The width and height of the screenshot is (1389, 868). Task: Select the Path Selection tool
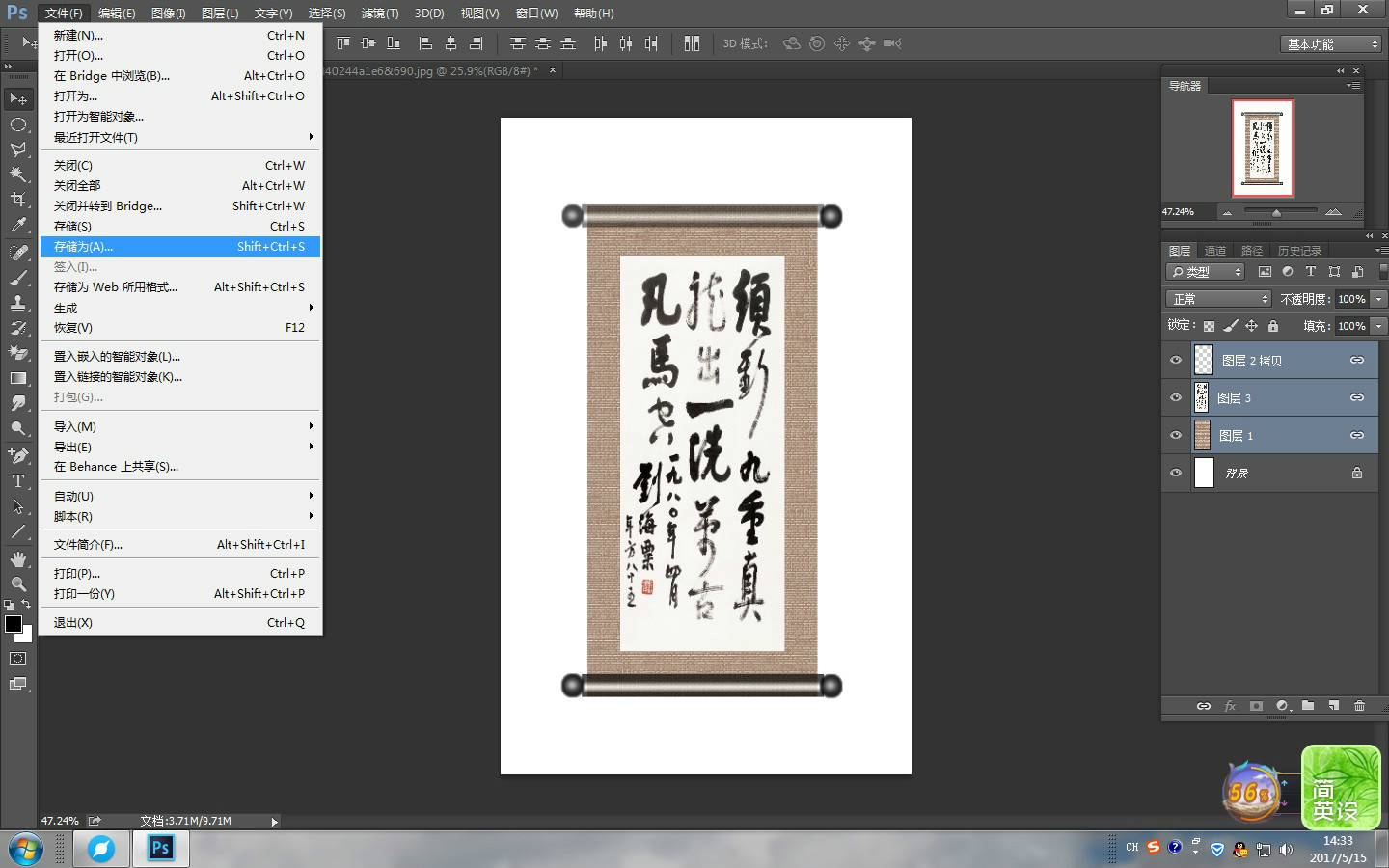(18, 505)
